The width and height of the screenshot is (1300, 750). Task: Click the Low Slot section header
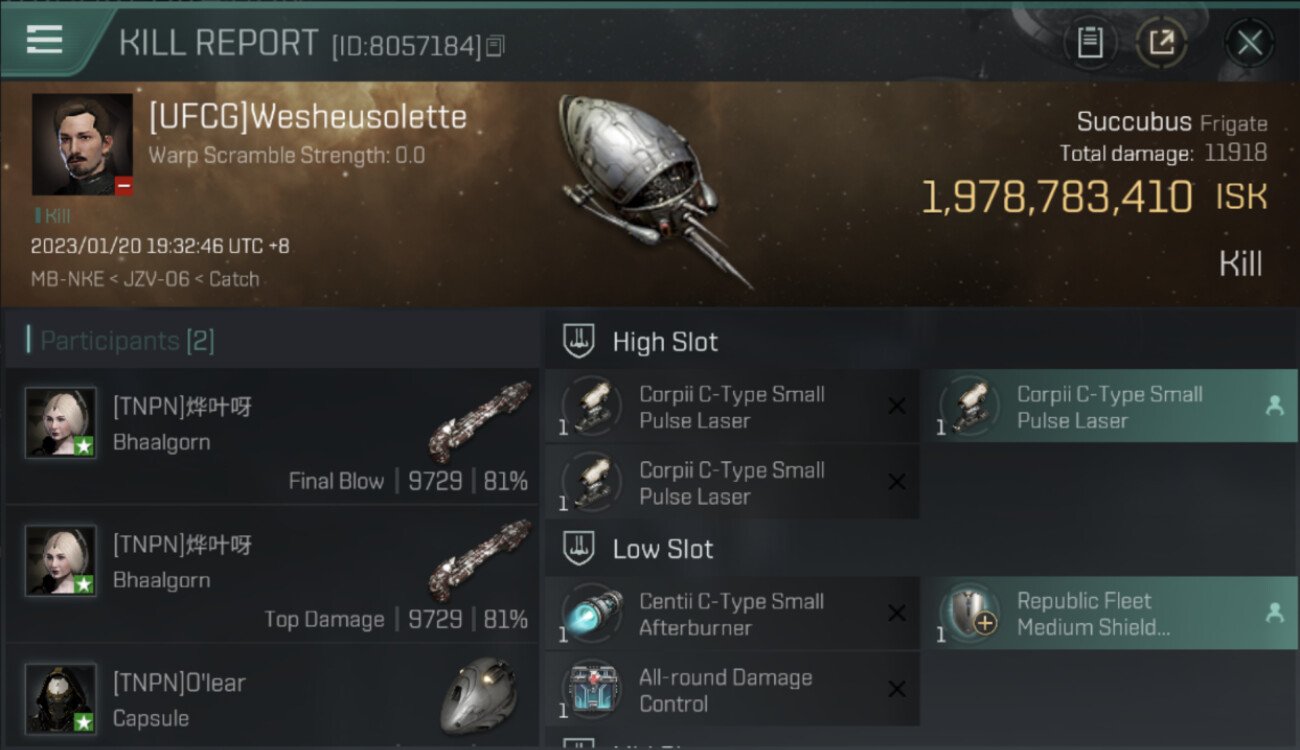pos(663,549)
